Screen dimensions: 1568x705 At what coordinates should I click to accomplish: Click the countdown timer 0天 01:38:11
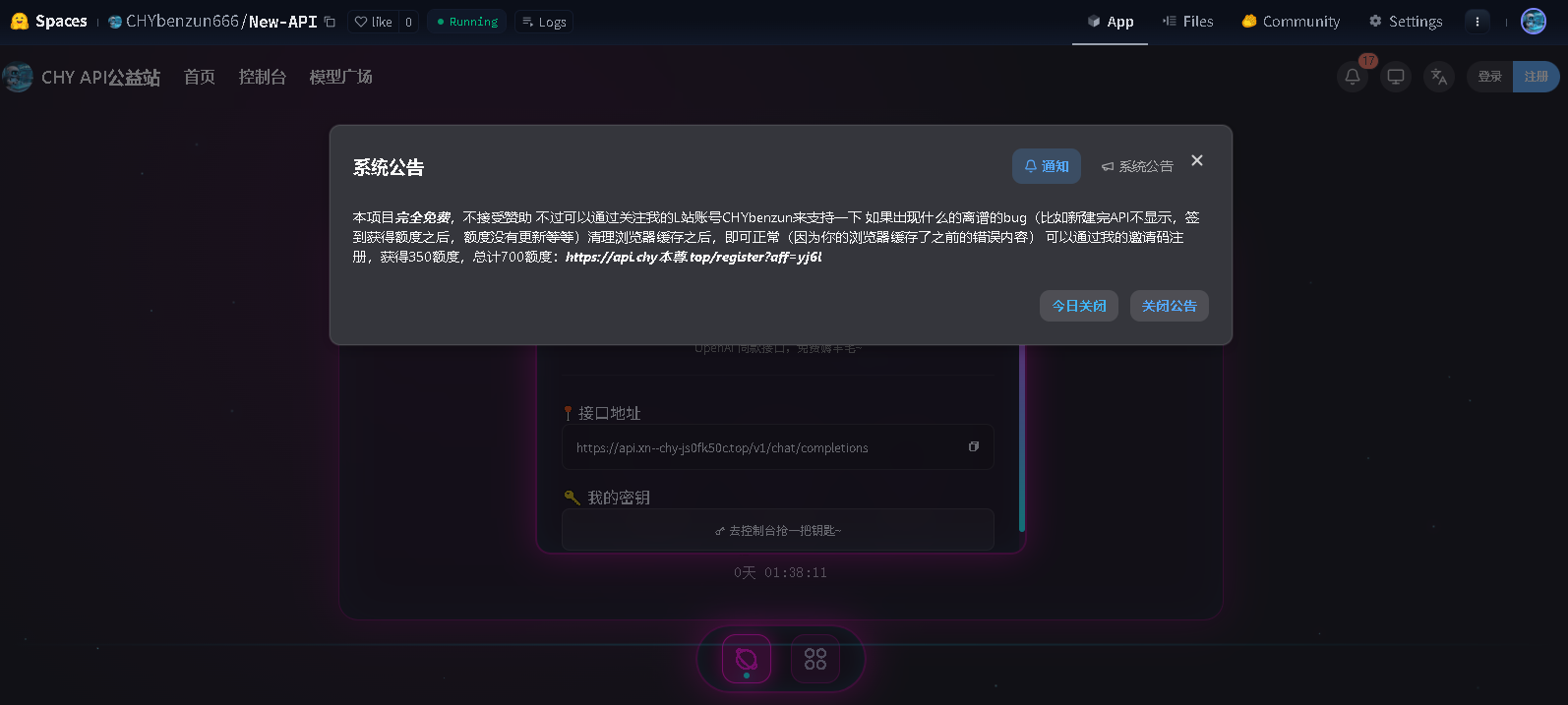(x=780, y=572)
